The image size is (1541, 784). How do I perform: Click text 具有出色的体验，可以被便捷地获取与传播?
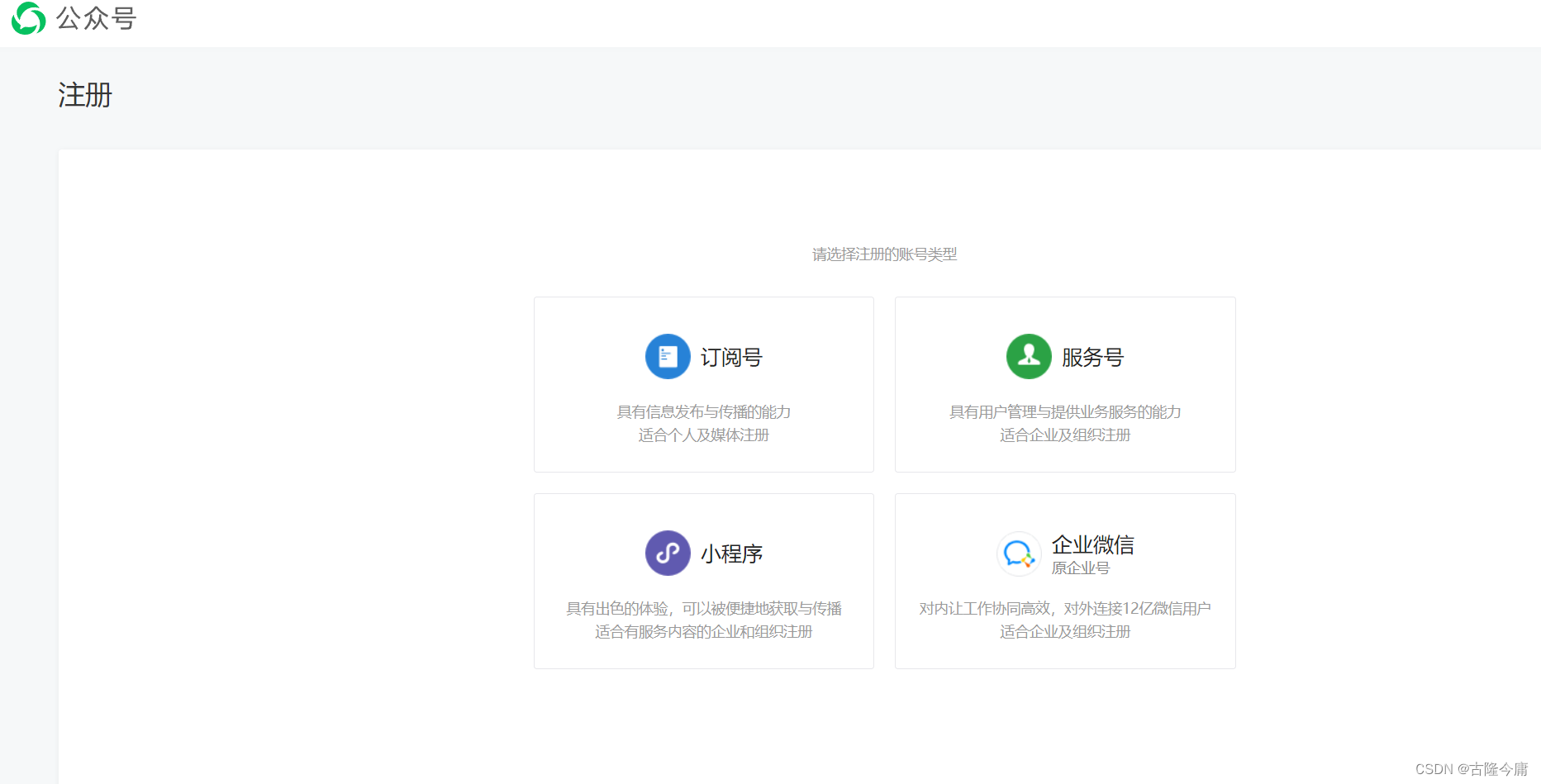pyautogui.click(x=704, y=609)
